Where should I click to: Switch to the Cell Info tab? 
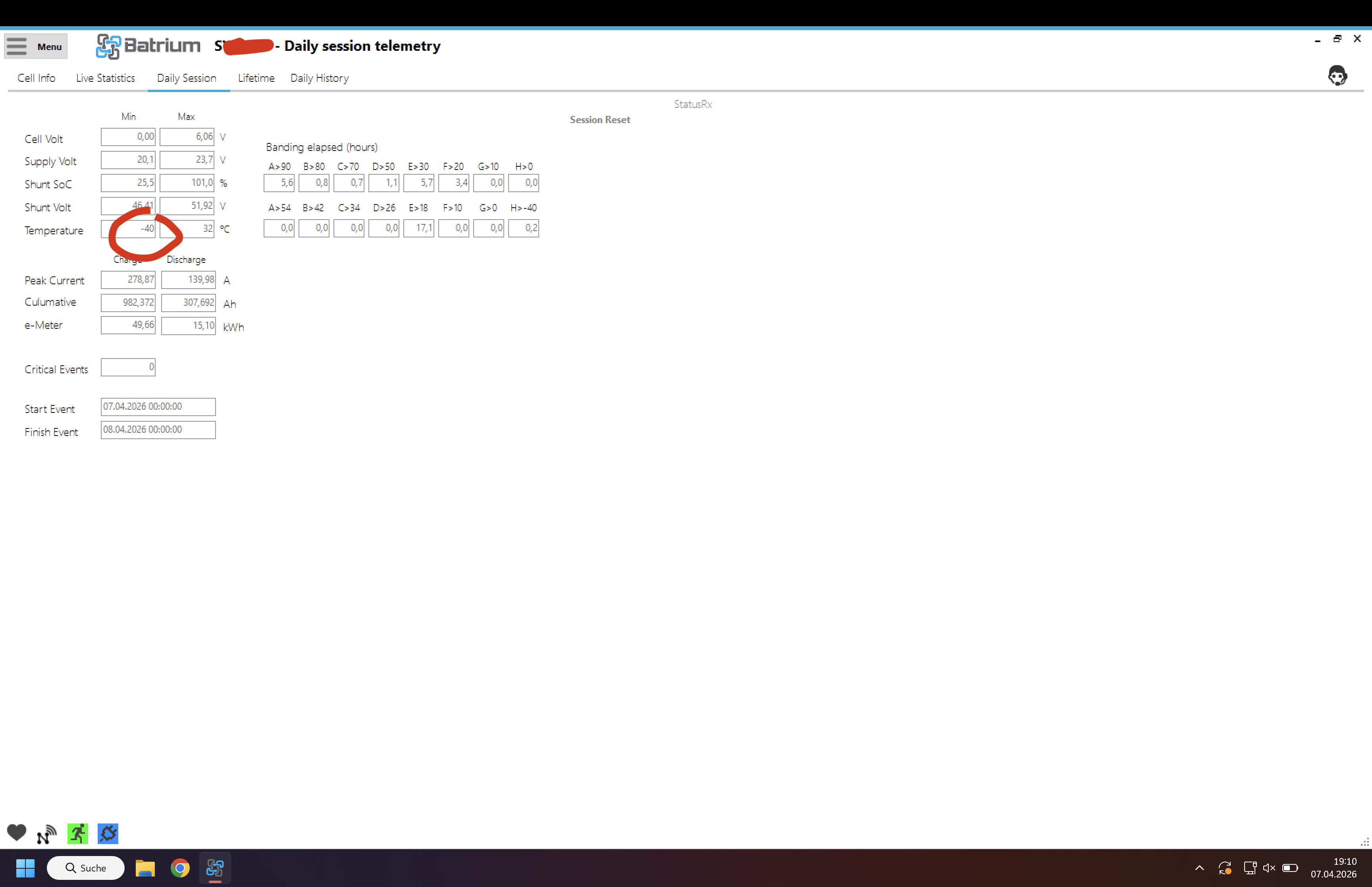(x=36, y=78)
